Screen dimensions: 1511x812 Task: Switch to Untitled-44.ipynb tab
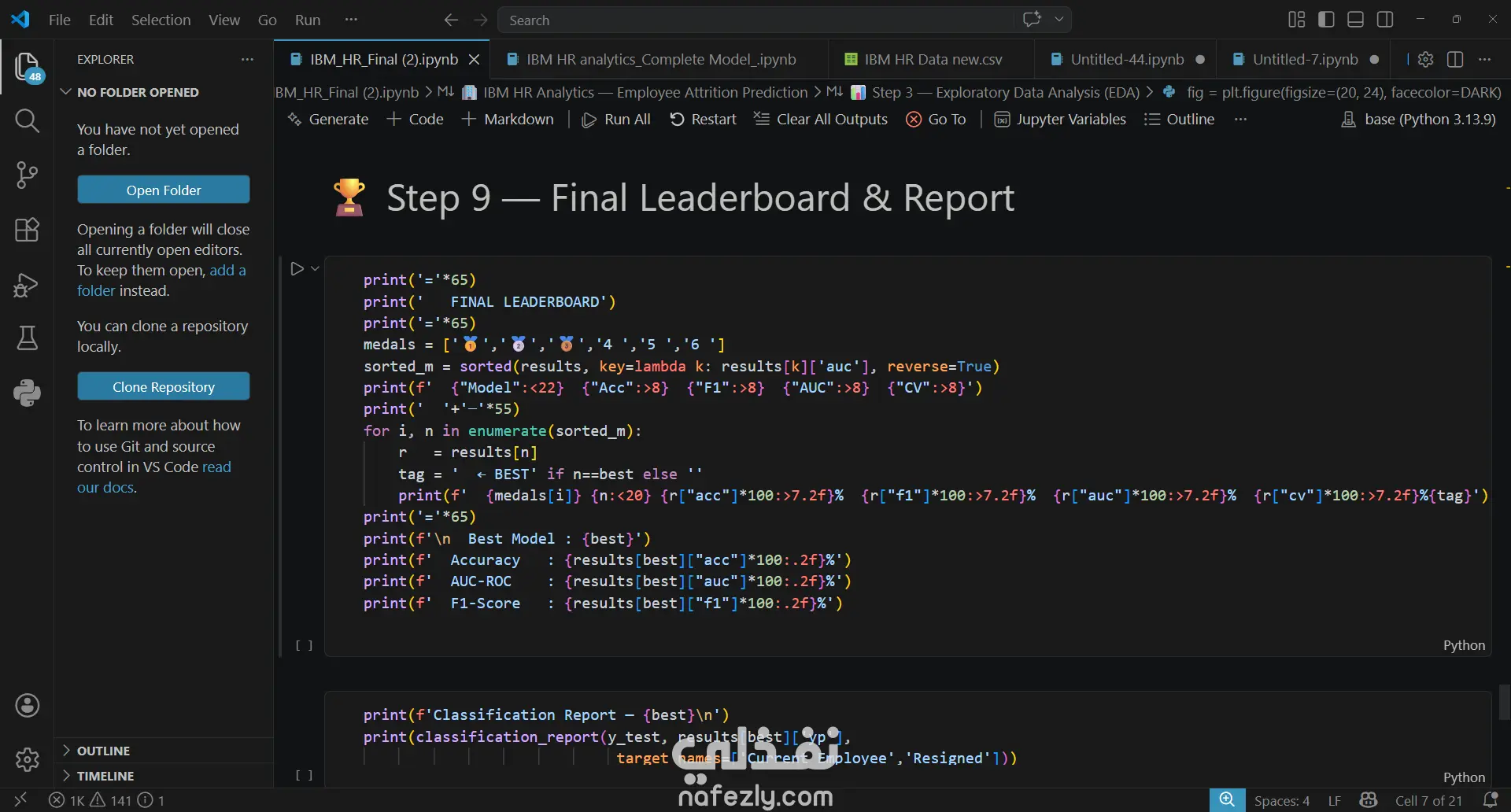coord(1125,59)
